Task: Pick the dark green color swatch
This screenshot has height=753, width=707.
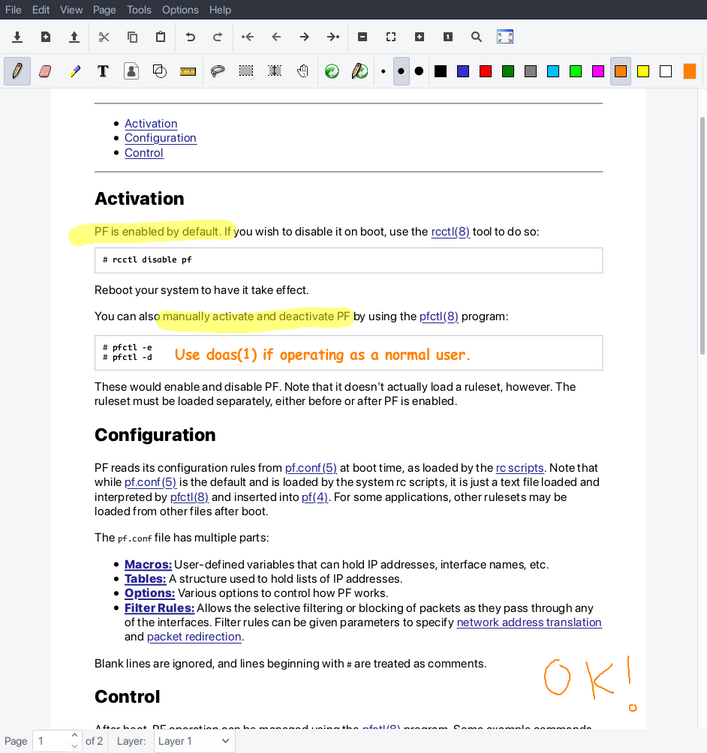Action: pyautogui.click(x=508, y=71)
